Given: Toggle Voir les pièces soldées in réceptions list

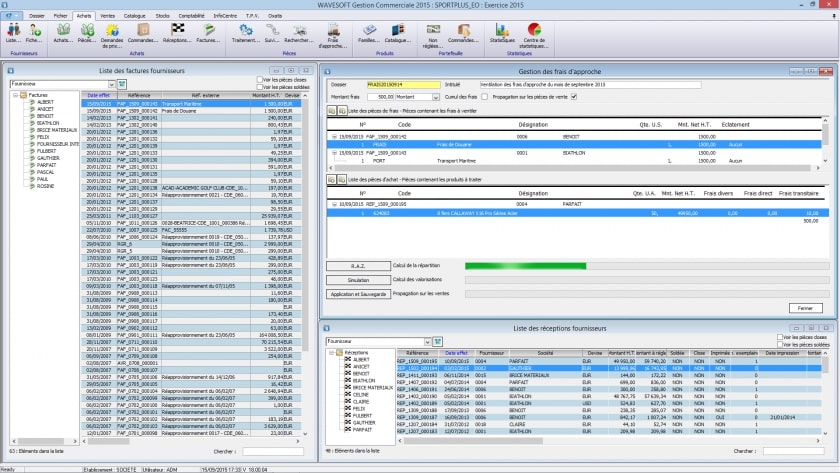Looking at the screenshot, I should click(x=780, y=344).
